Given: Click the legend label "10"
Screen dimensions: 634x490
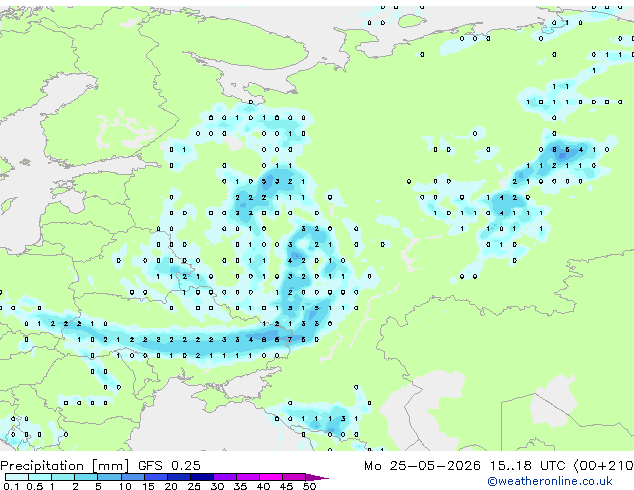Looking at the screenshot, I should 125,486.
